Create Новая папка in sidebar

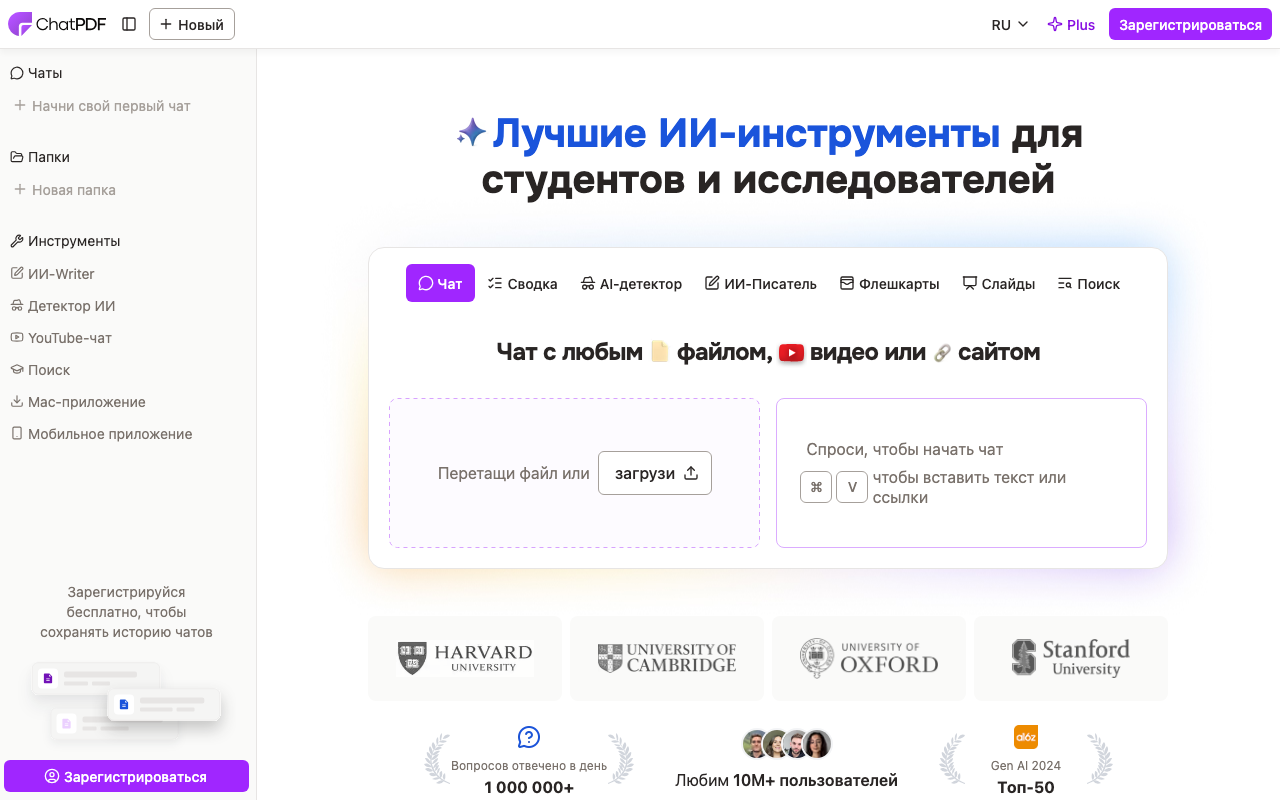click(65, 190)
